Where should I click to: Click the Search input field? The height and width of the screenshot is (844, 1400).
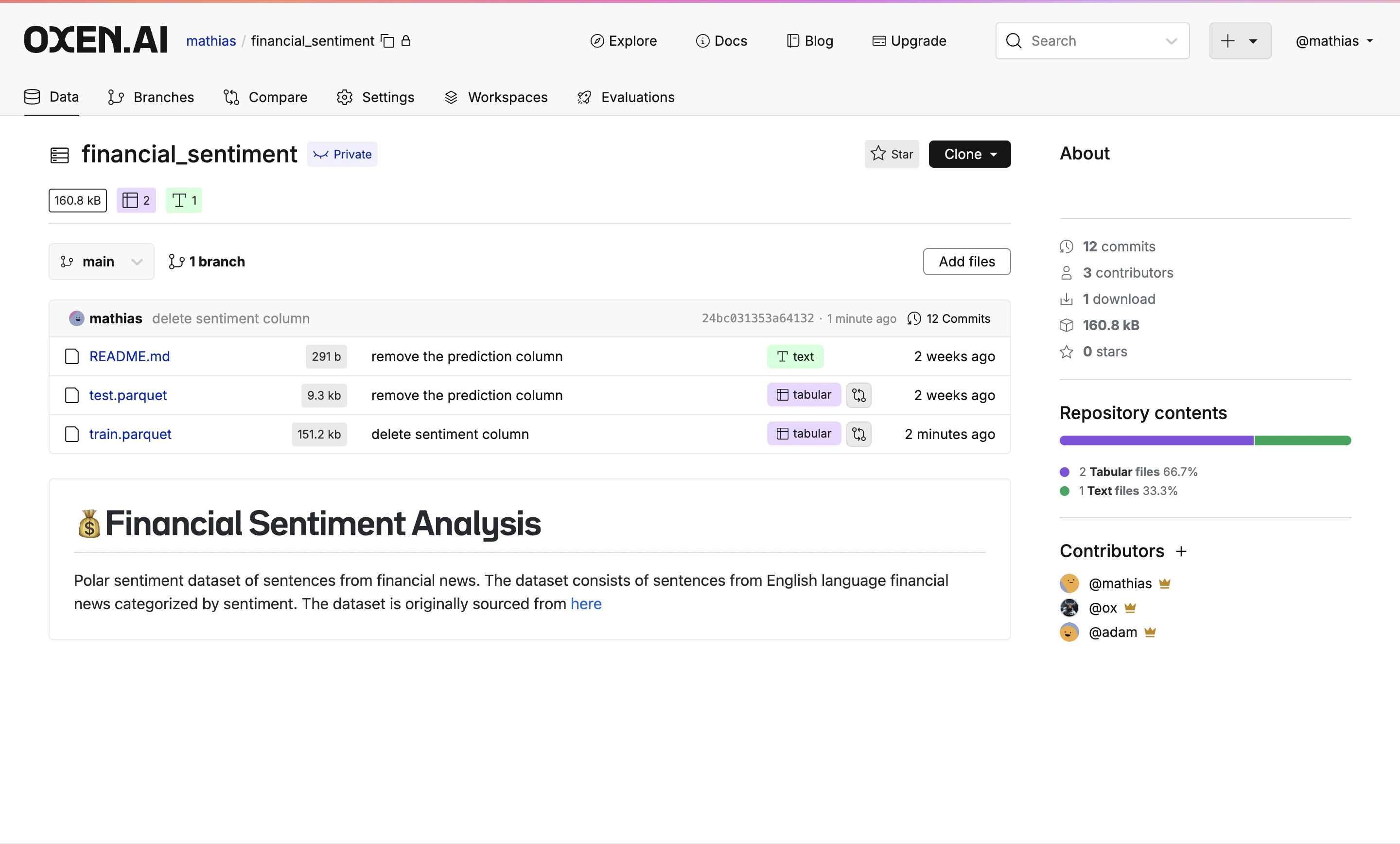(x=1080, y=40)
